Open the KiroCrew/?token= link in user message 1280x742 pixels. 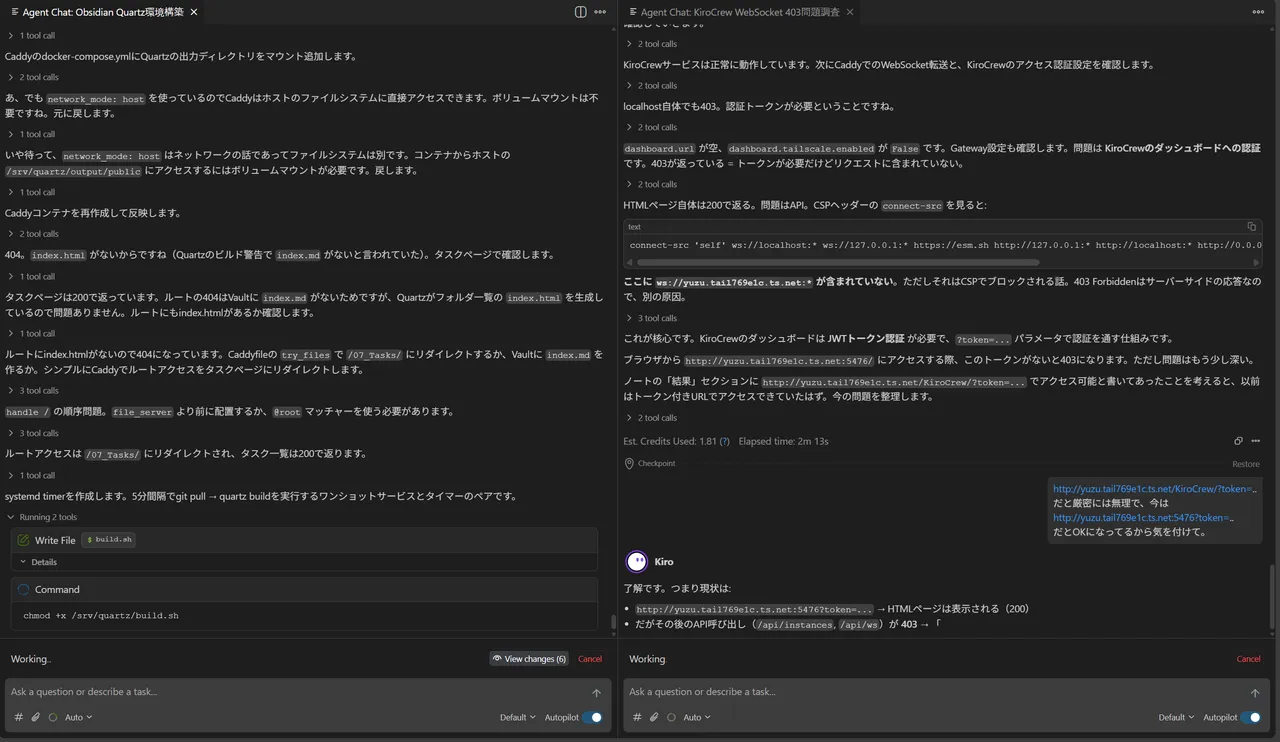[x=1155, y=489]
